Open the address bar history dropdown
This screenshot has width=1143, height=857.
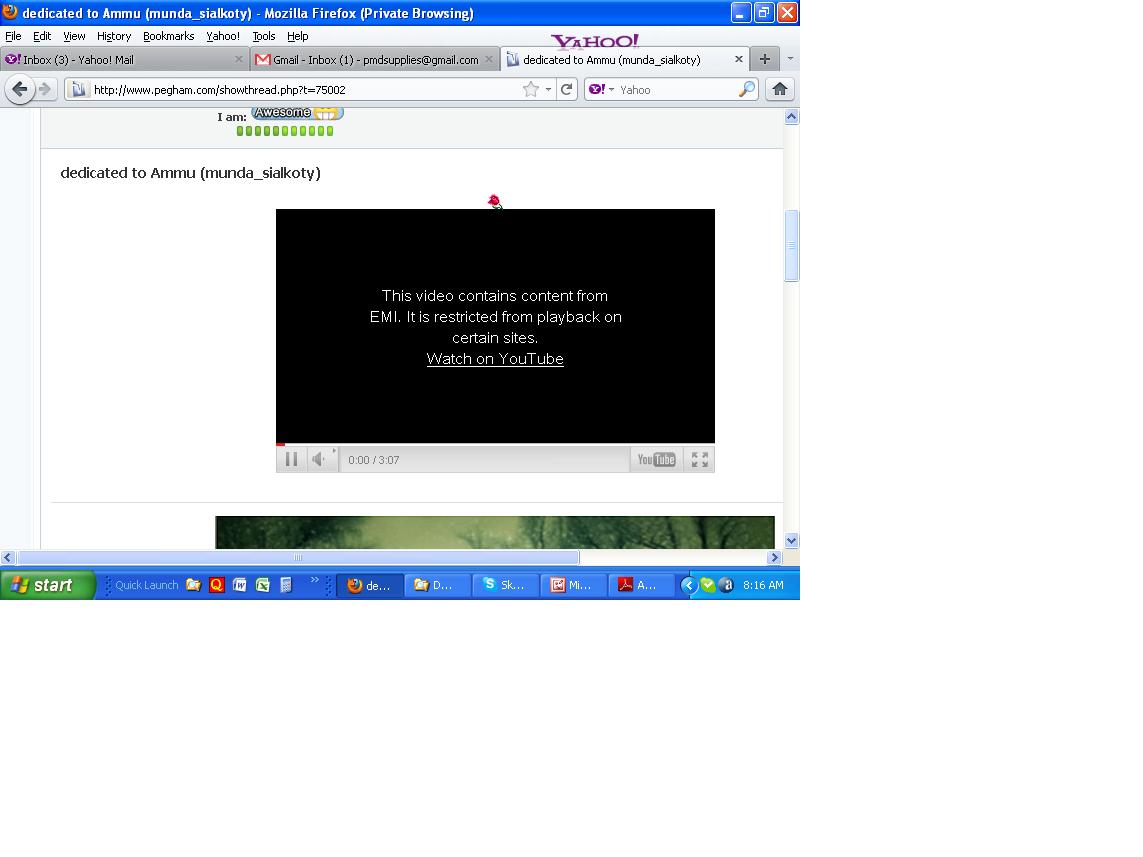[x=548, y=90]
